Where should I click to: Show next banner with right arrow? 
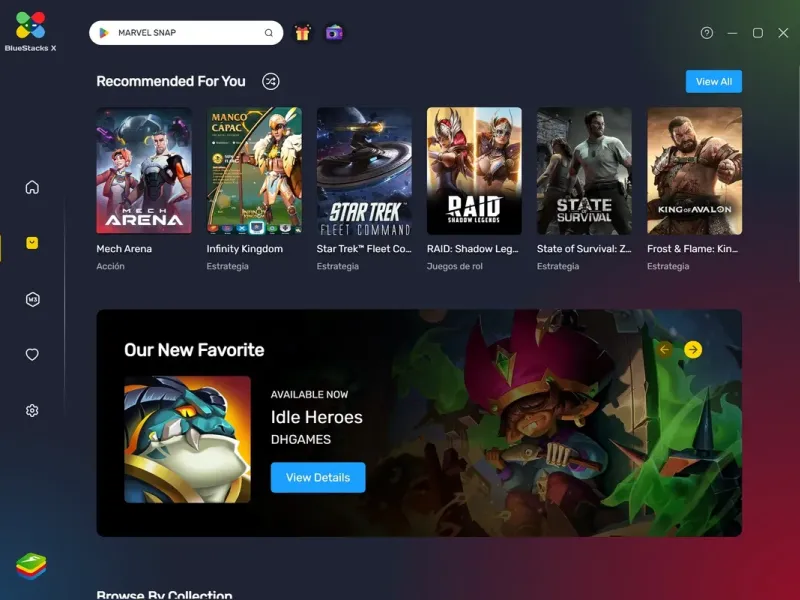(x=693, y=349)
